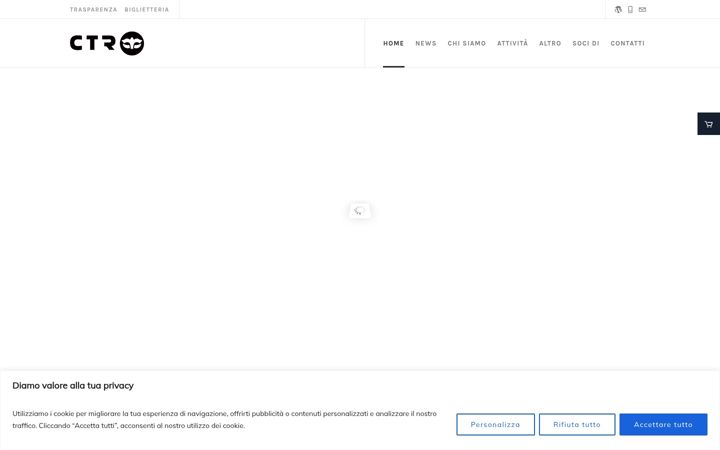
Task: Click the mobile phone icon in the top bar
Action: [630, 9]
